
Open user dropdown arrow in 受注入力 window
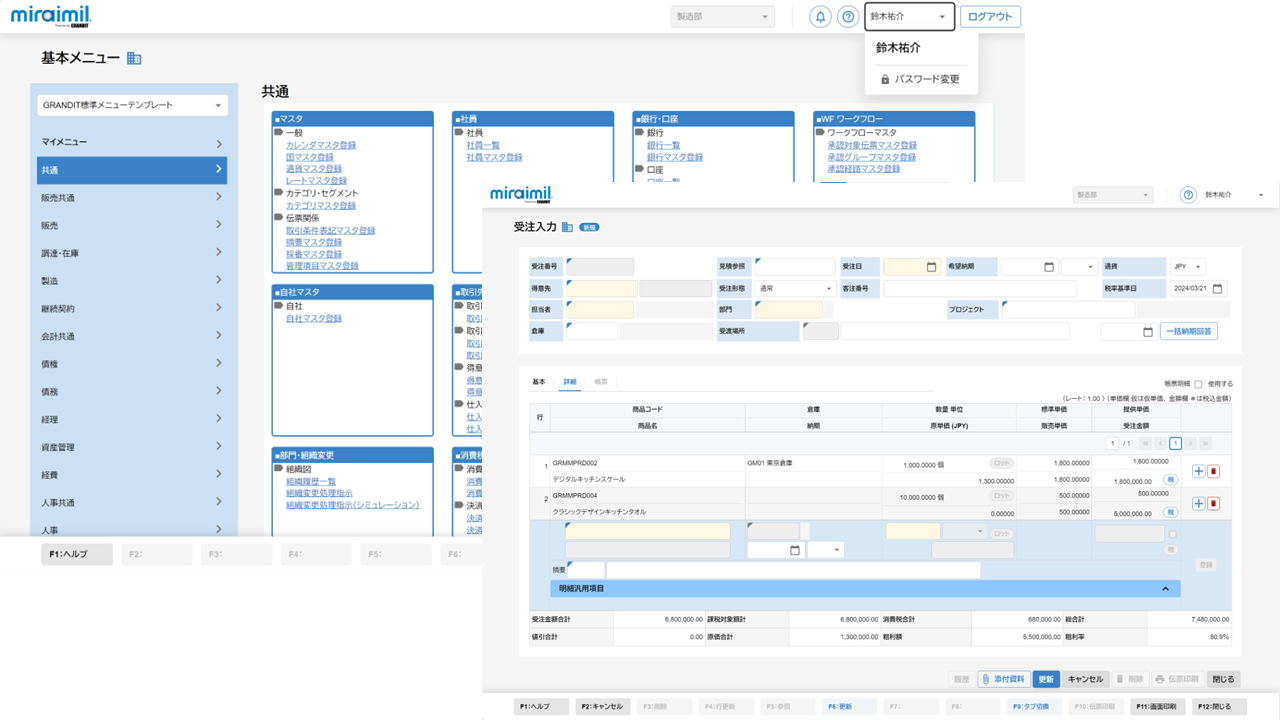click(x=1261, y=195)
